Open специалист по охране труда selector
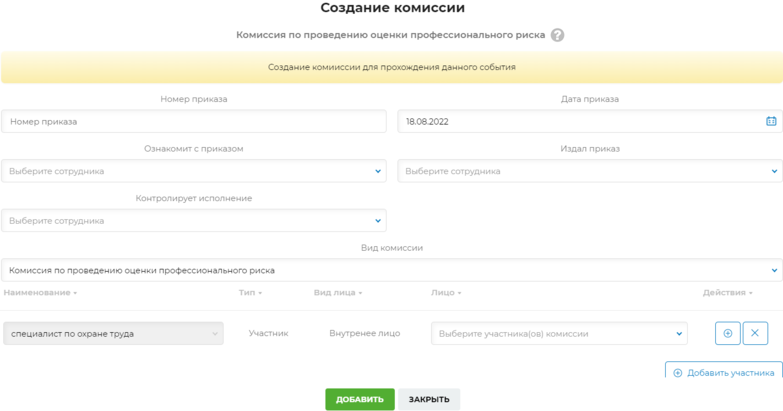The height and width of the screenshot is (411, 783). [113, 333]
